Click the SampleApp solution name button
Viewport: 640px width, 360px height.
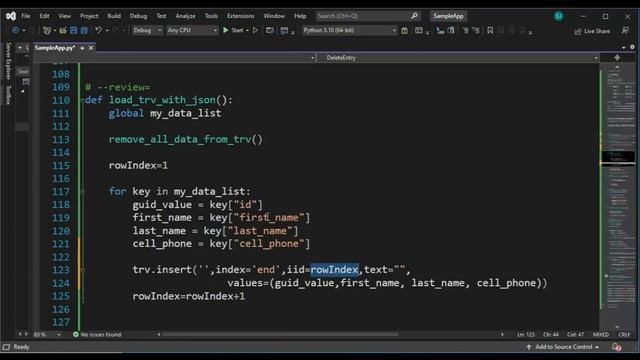click(448, 16)
